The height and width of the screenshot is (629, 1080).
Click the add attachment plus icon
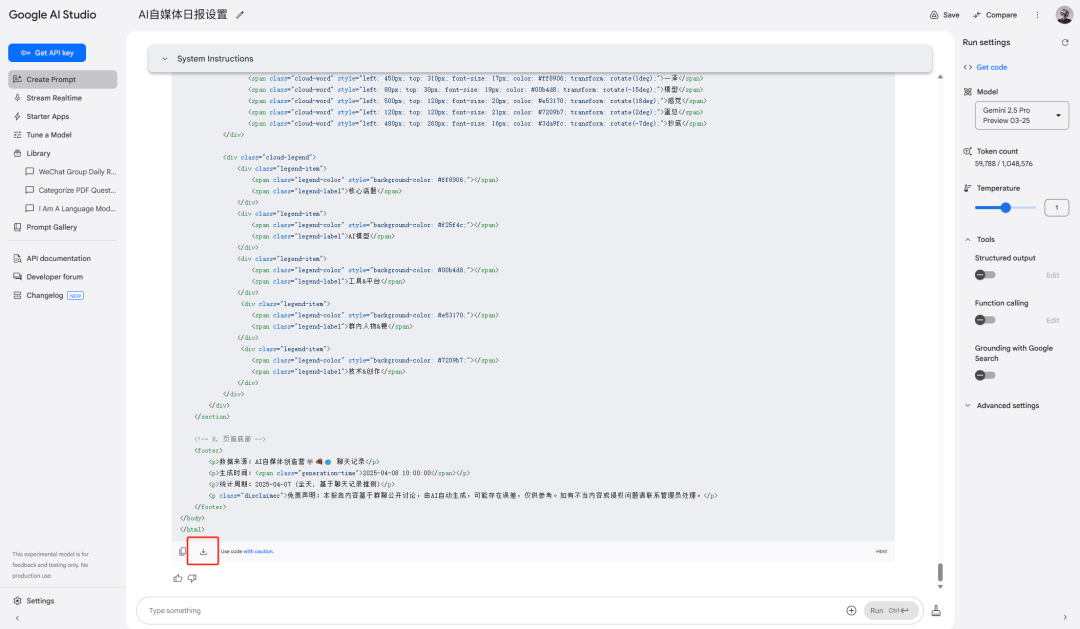click(851, 610)
